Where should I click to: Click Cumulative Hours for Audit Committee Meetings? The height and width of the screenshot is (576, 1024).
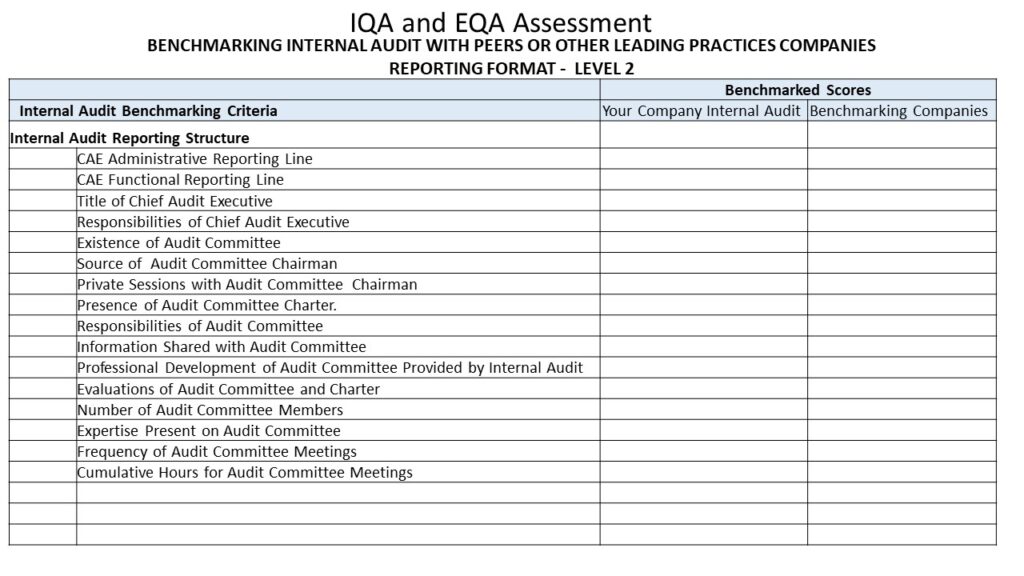pos(245,473)
